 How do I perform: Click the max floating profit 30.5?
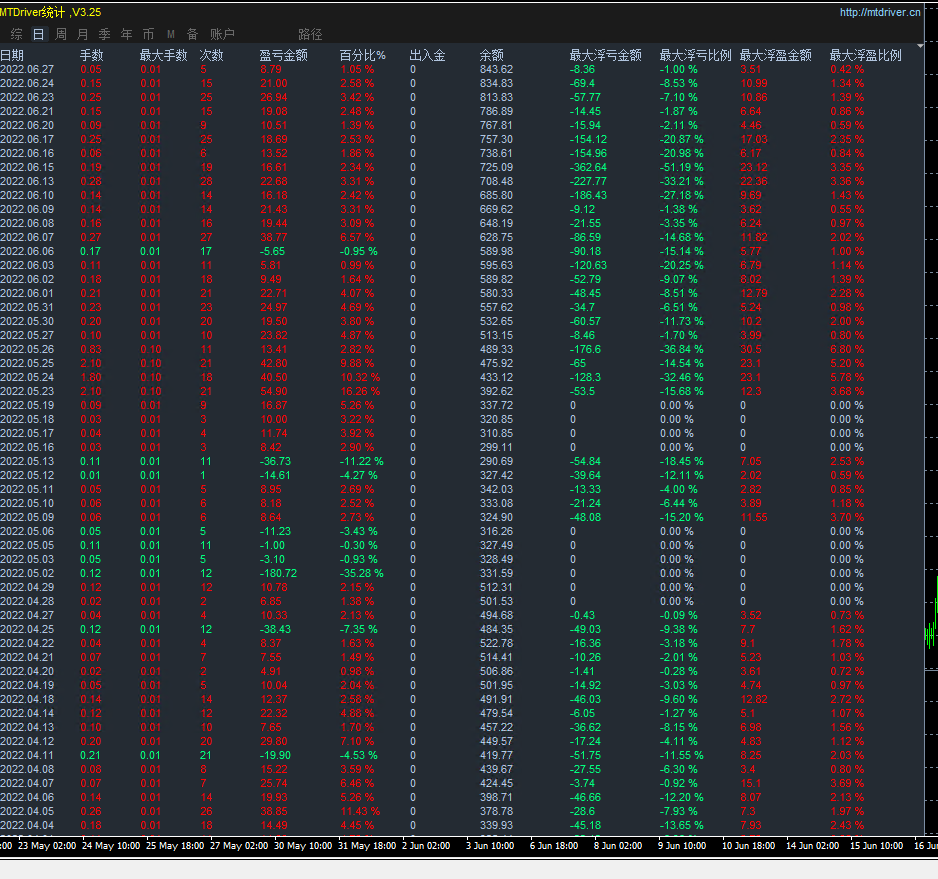(x=751, y=349)
